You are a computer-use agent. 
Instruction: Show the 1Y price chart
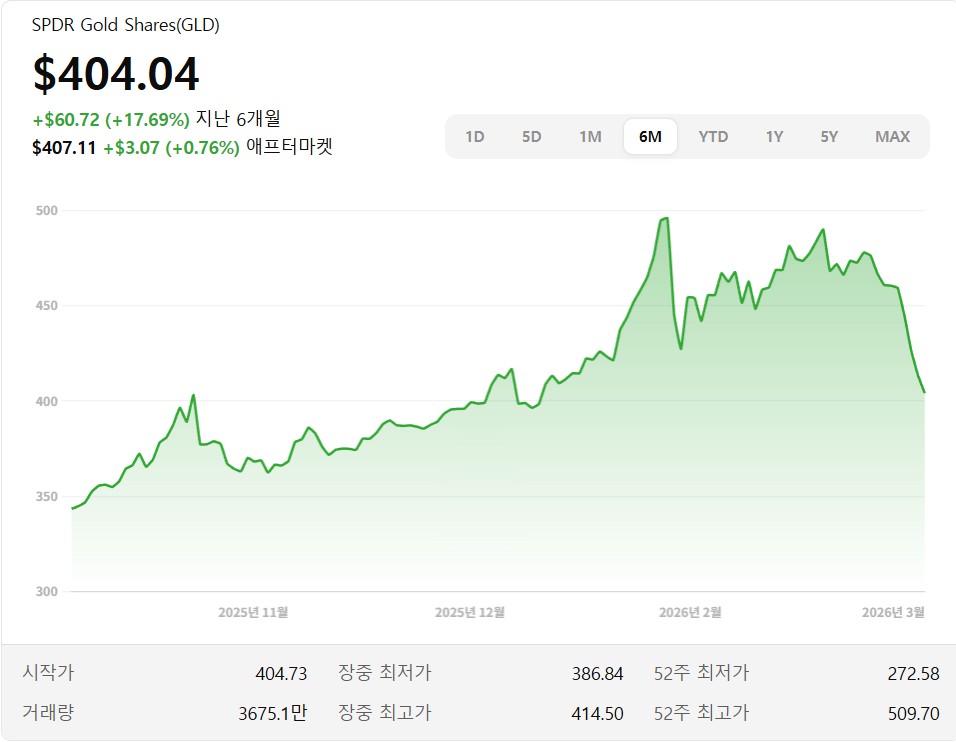coord(774,137)
